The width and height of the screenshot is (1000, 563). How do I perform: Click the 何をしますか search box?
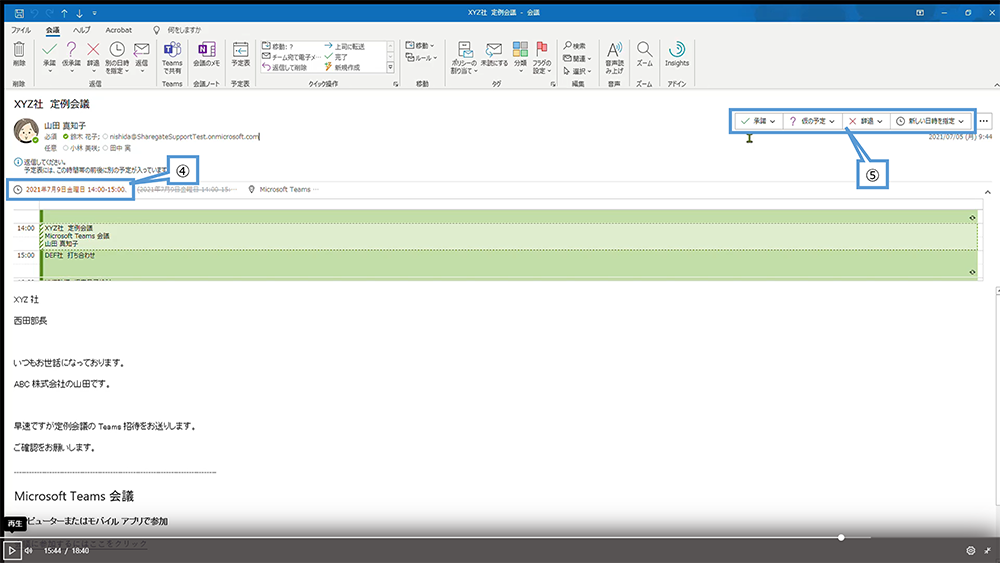pyautogui.click(x=184, y=30)
